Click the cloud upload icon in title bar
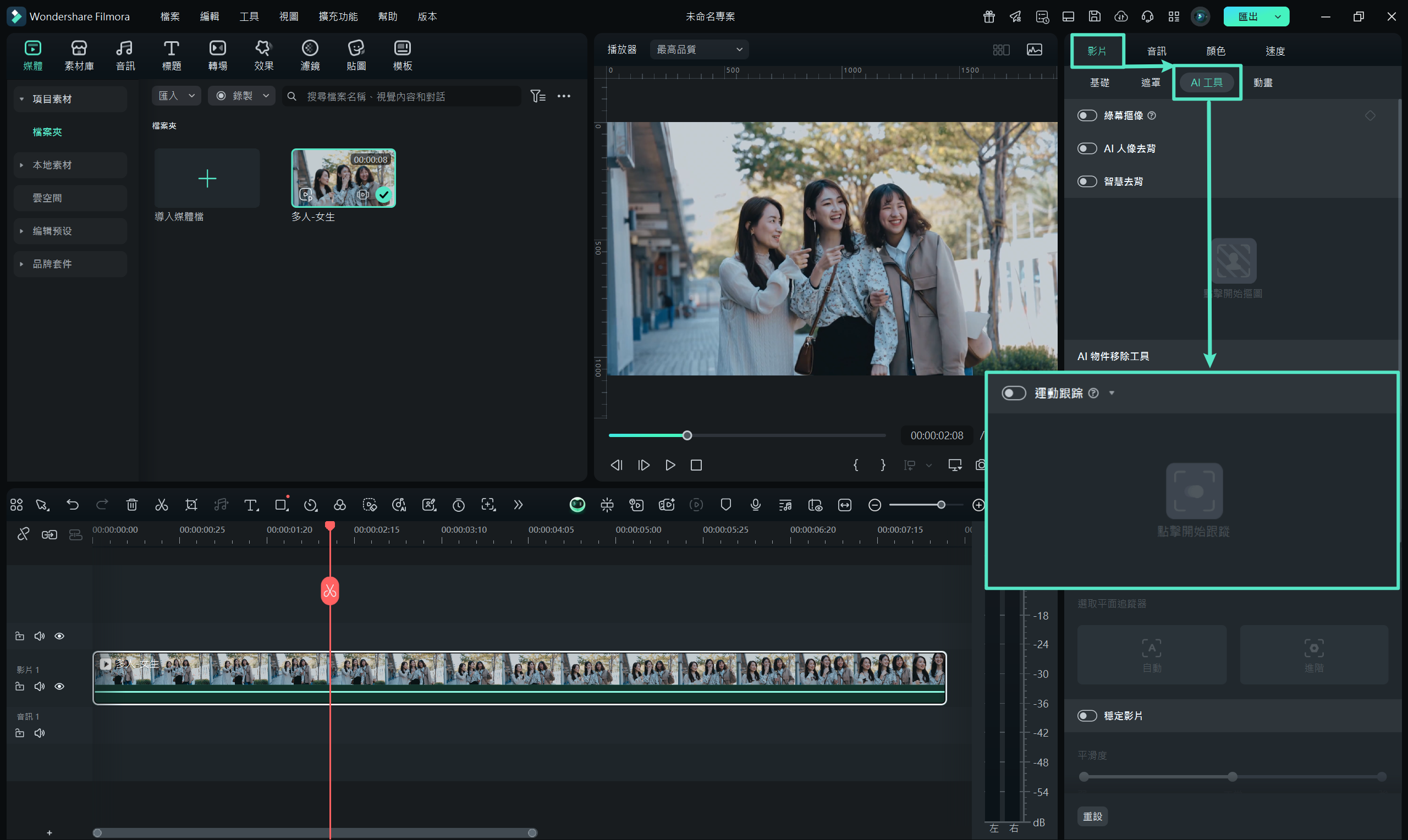This screenshot has height=840, width=1408. coord(1121,16)
